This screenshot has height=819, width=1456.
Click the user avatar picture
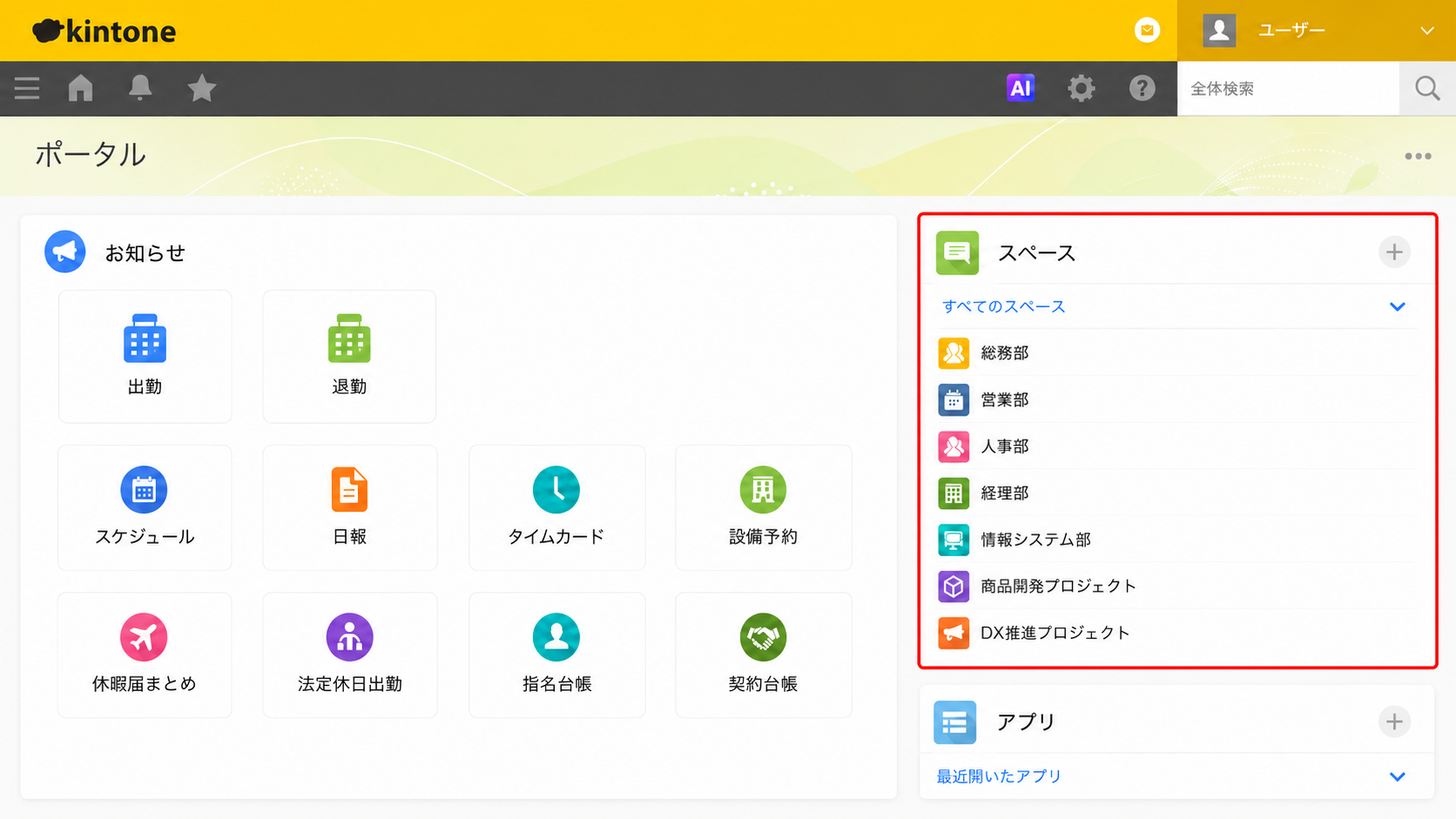(x=1219, y=30)
